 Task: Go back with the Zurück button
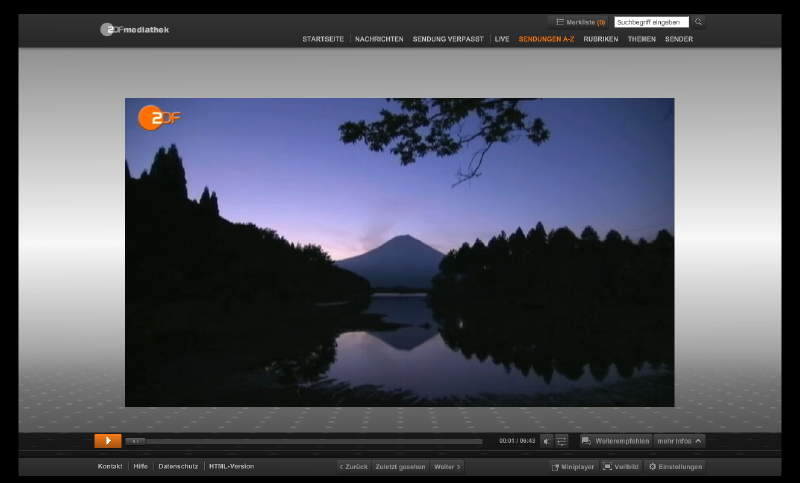tap(353, 467)
